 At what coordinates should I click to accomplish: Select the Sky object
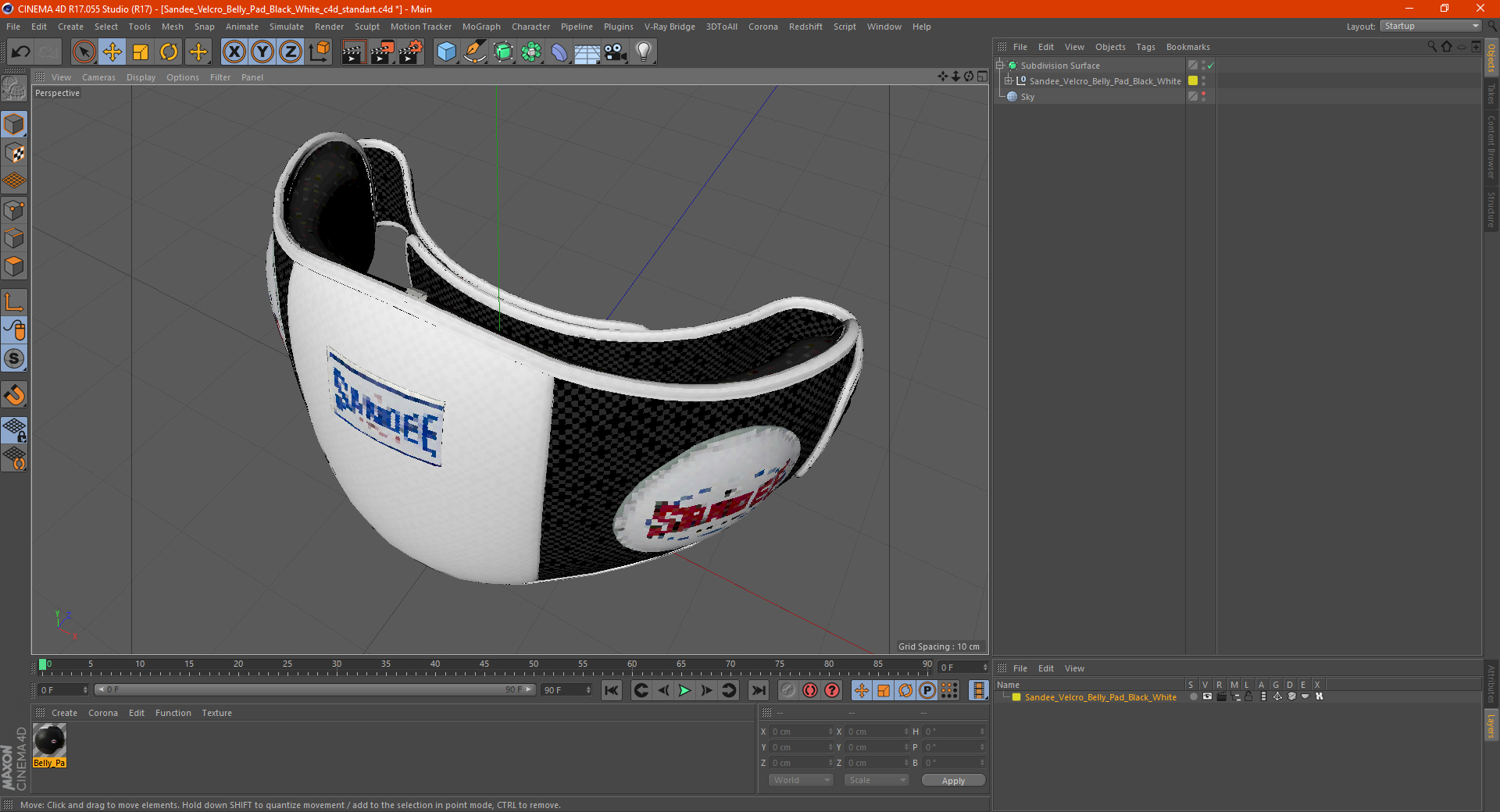[x=1027, y=97]
